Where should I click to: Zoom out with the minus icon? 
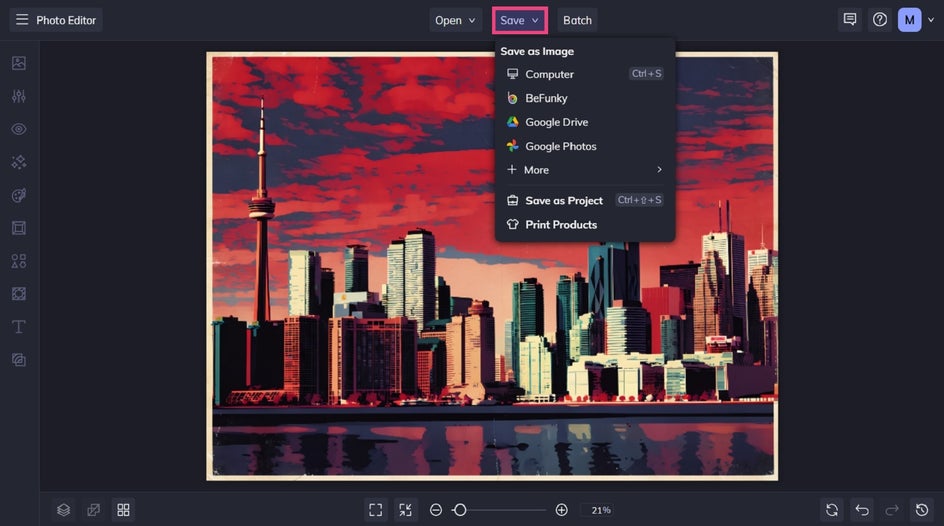(436, 510)
